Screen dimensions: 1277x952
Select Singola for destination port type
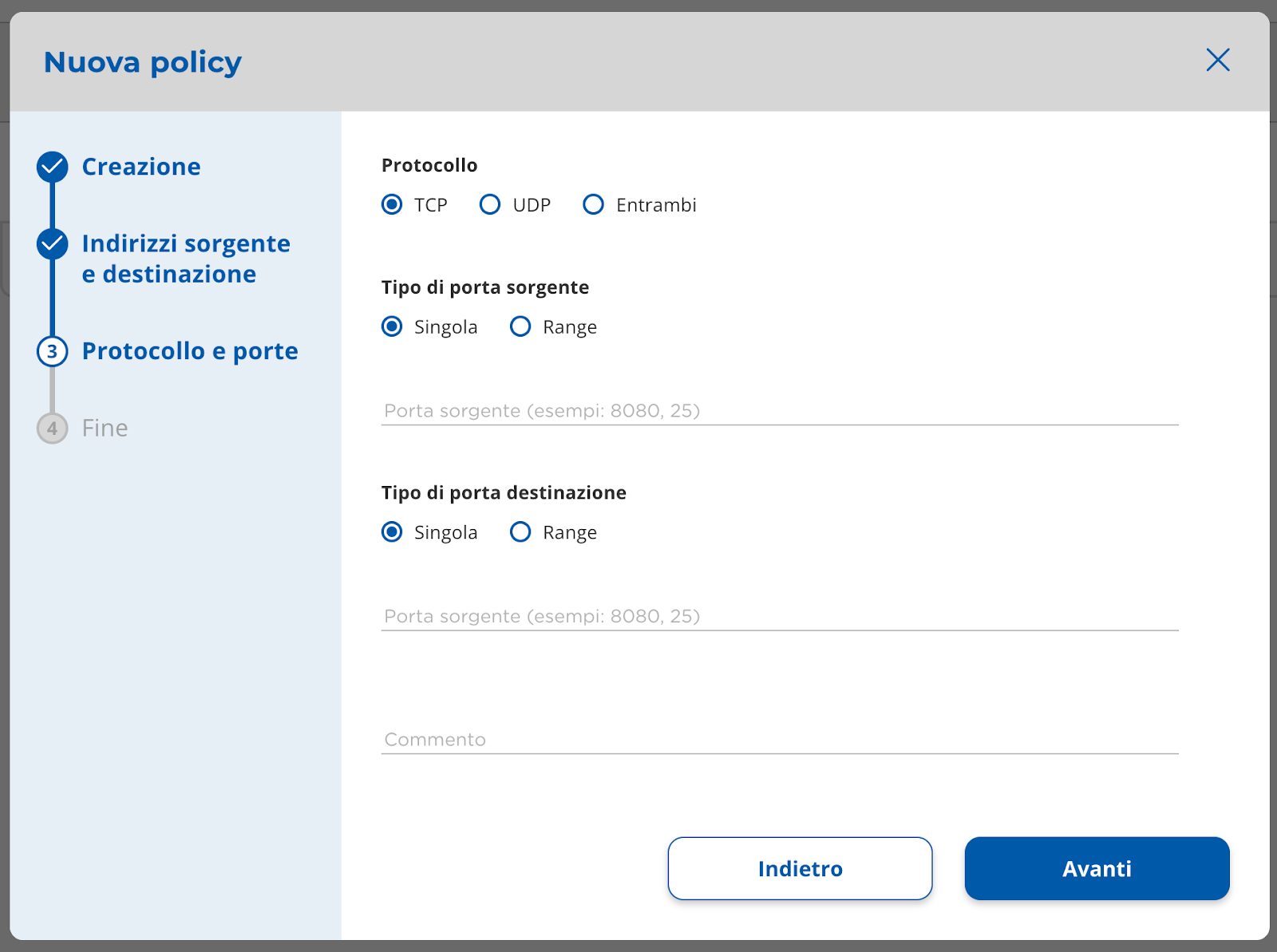(392, 532)
